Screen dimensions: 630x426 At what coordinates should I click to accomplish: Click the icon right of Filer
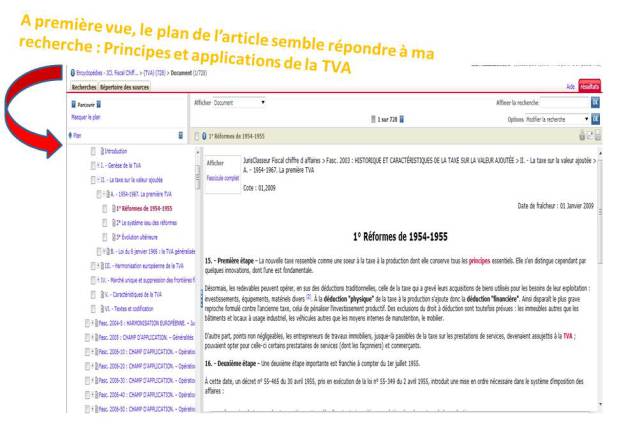pyautogui.click(x=180, y=134)
